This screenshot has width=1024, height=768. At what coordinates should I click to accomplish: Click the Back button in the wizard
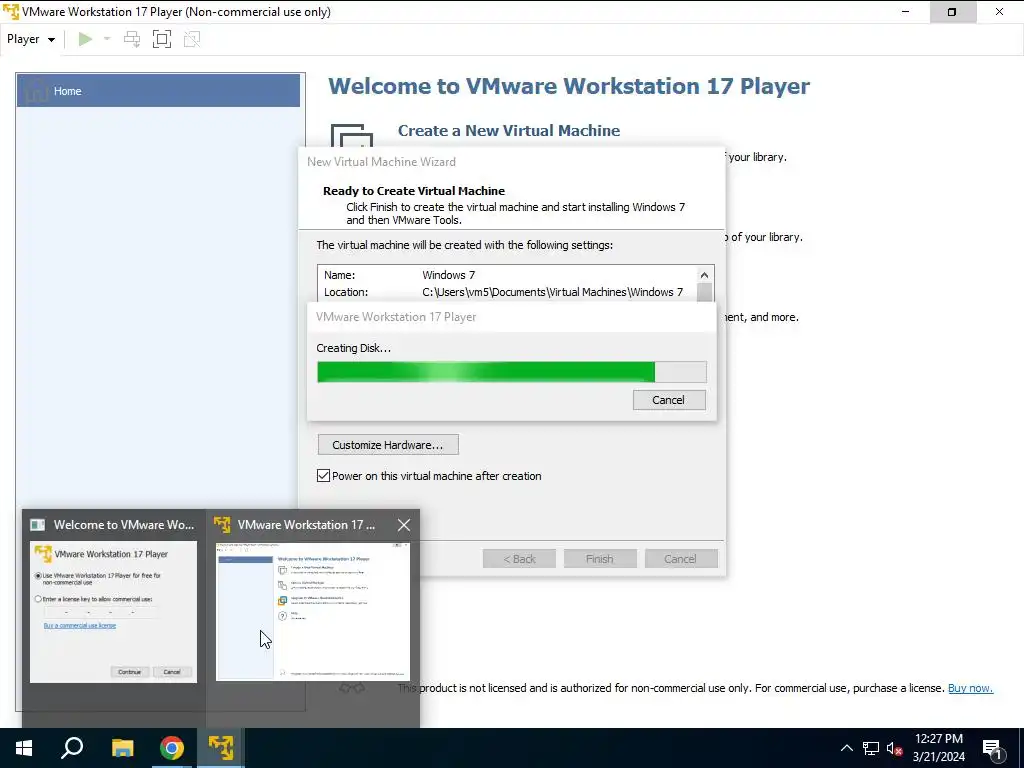coord(519,559)
